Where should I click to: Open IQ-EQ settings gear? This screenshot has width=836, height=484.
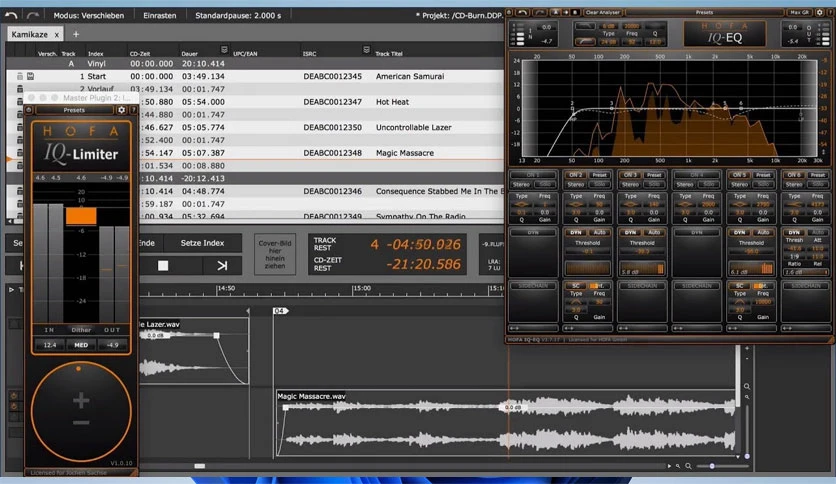(820, 12)
